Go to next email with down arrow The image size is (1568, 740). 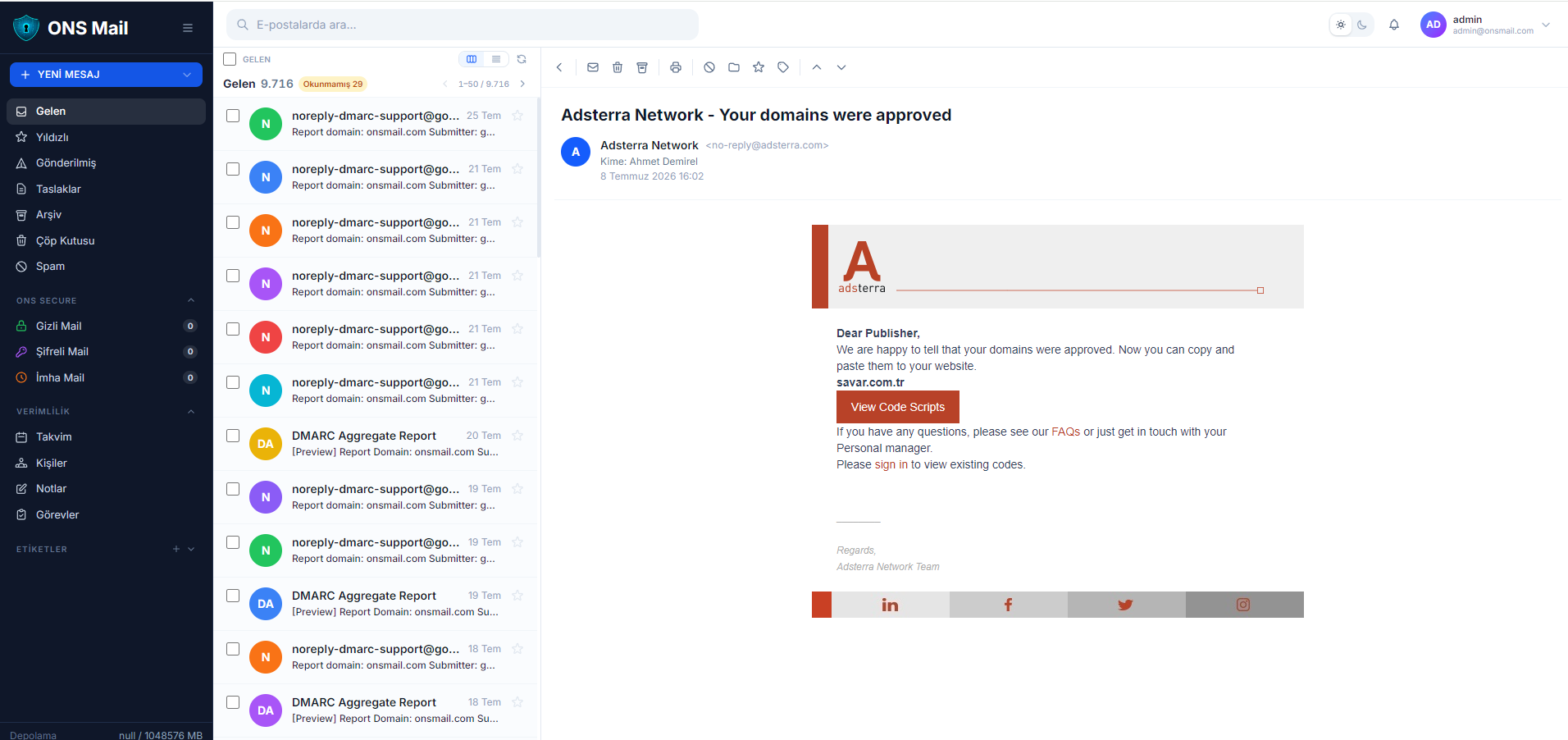(841, 67)
